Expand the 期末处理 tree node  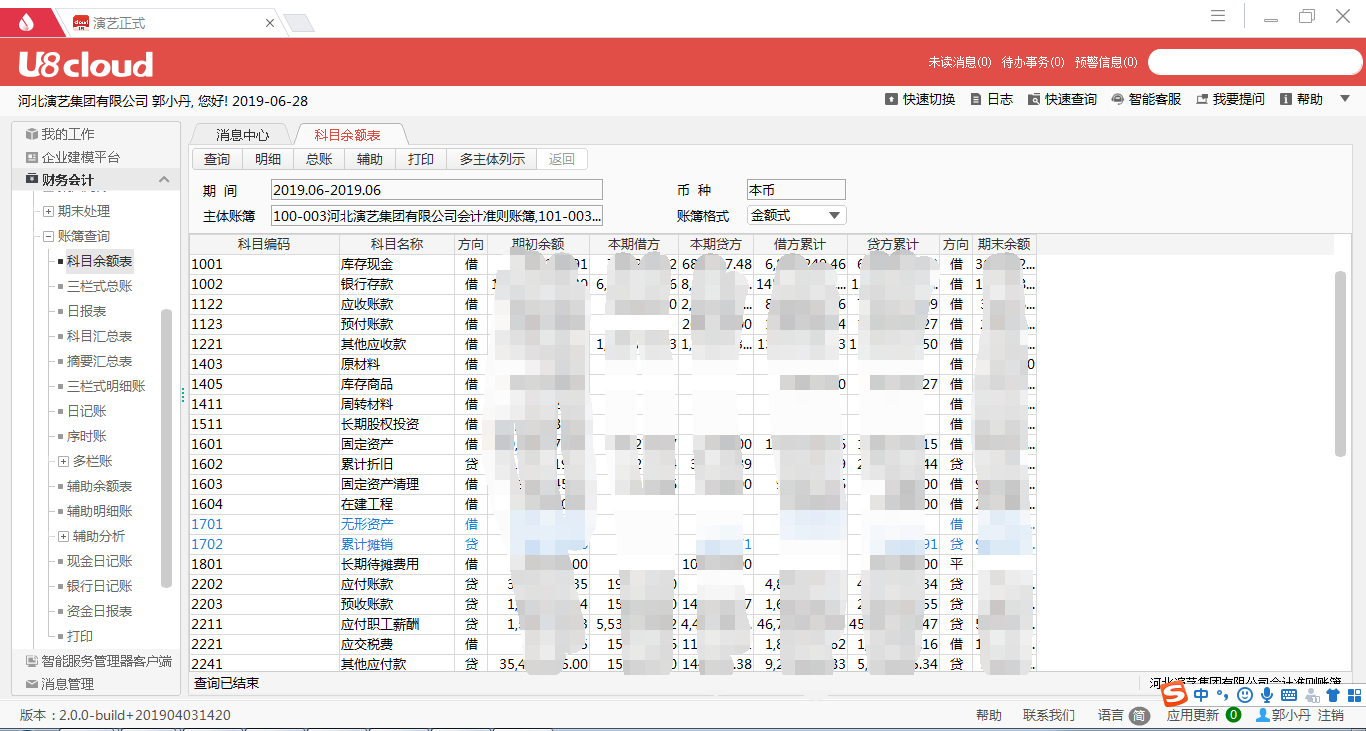coord(48,211)
